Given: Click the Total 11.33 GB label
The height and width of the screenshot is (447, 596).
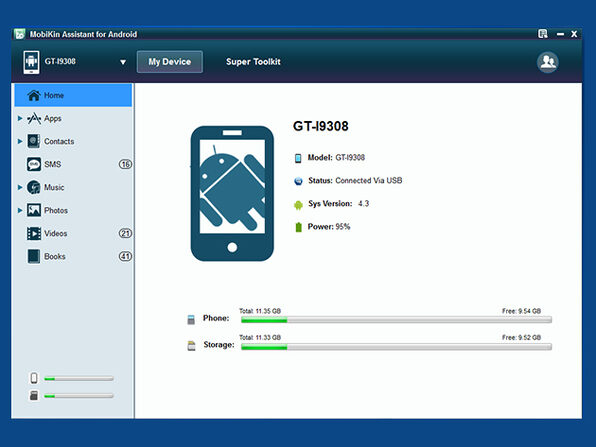Looking at the screenshot, I should tap(260, 338).
